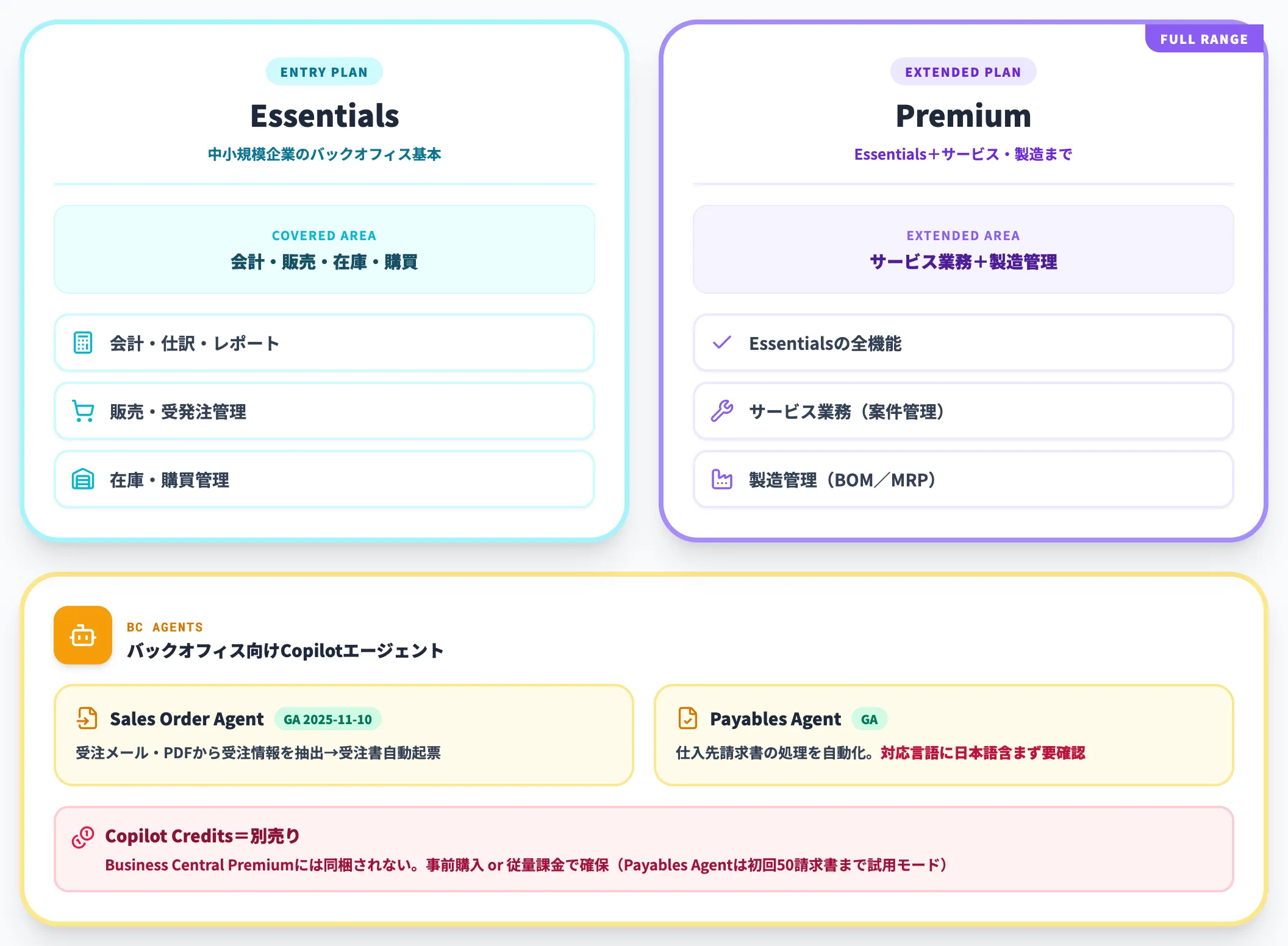
Task: Click the COVERED AREA label
Action: coord(324,236)
